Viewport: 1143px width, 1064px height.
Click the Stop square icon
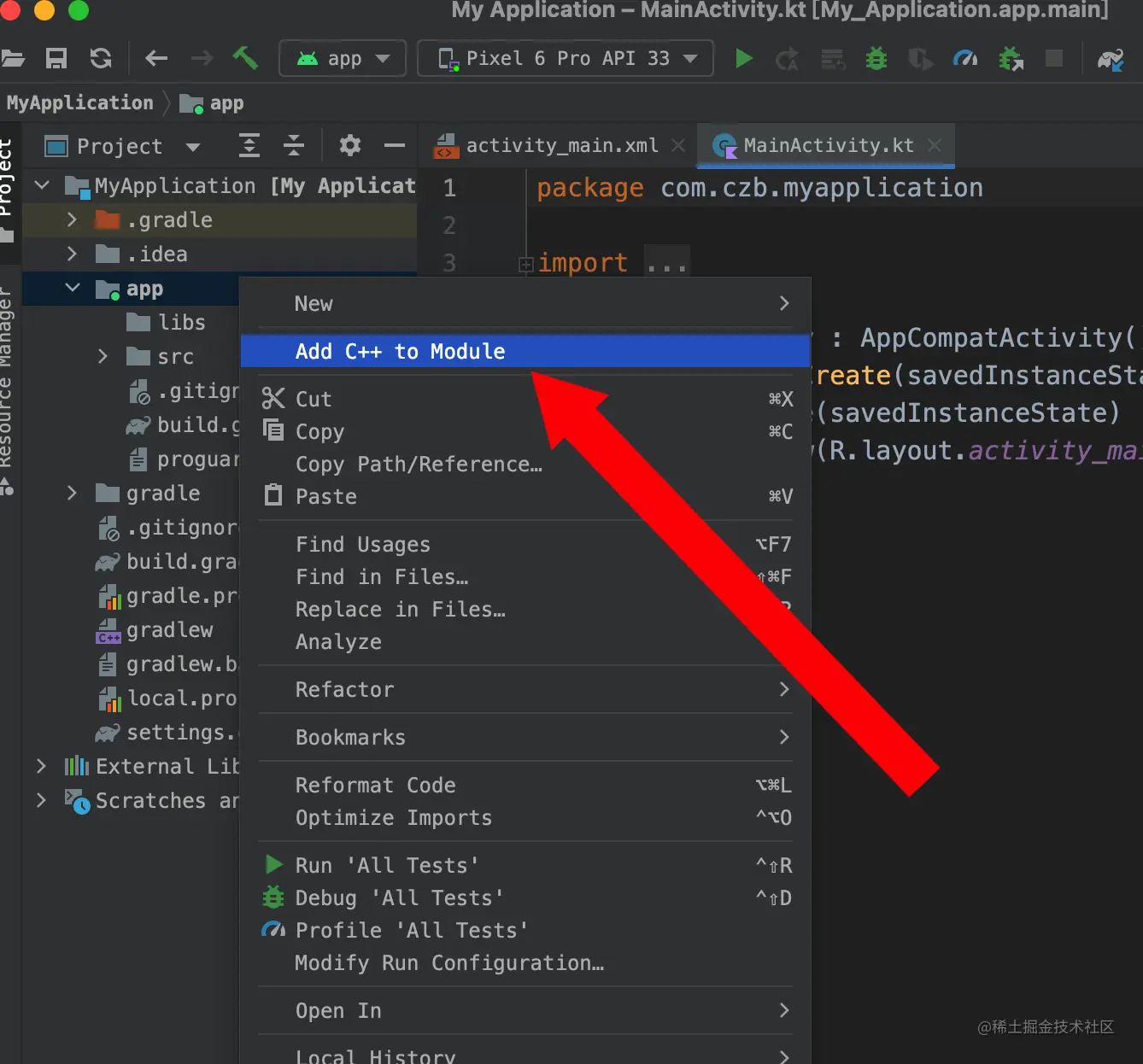(x=1054, y=58)
